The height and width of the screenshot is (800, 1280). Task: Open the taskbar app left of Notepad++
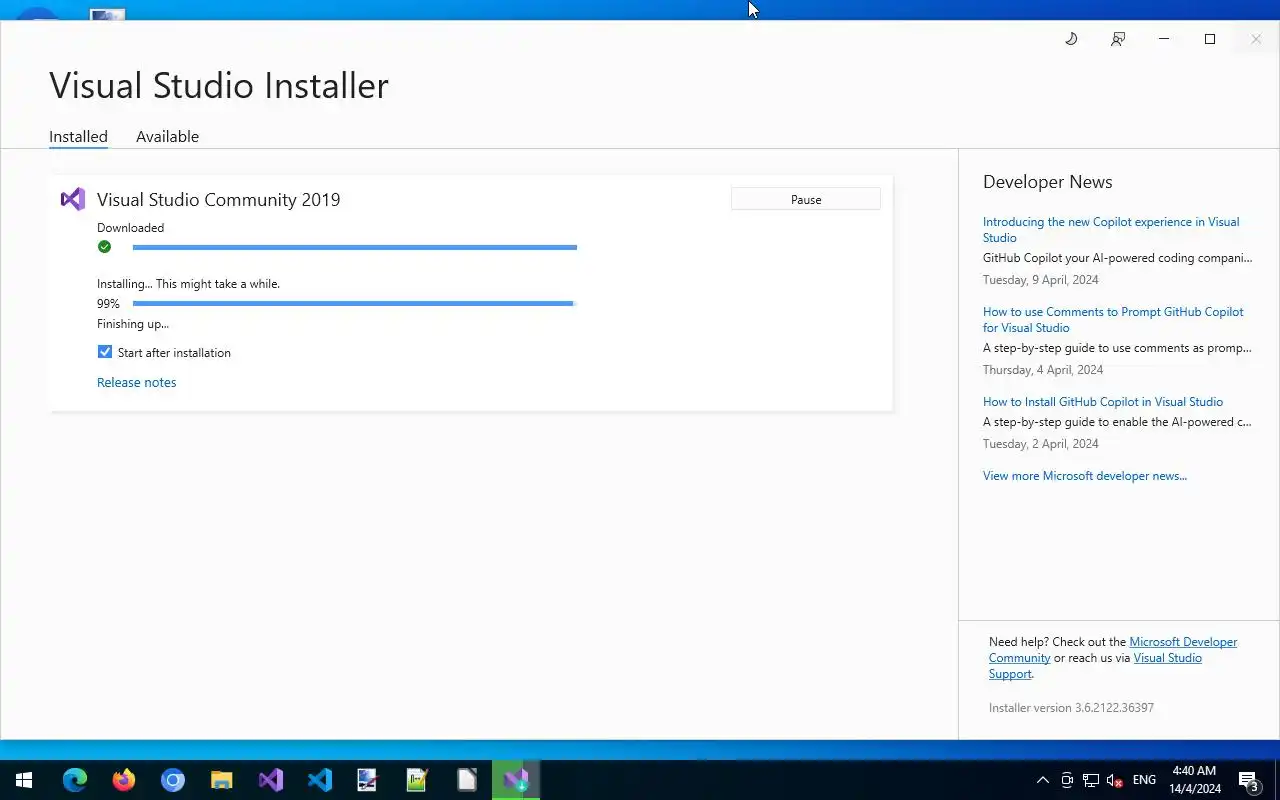click(x=368, y=780)
